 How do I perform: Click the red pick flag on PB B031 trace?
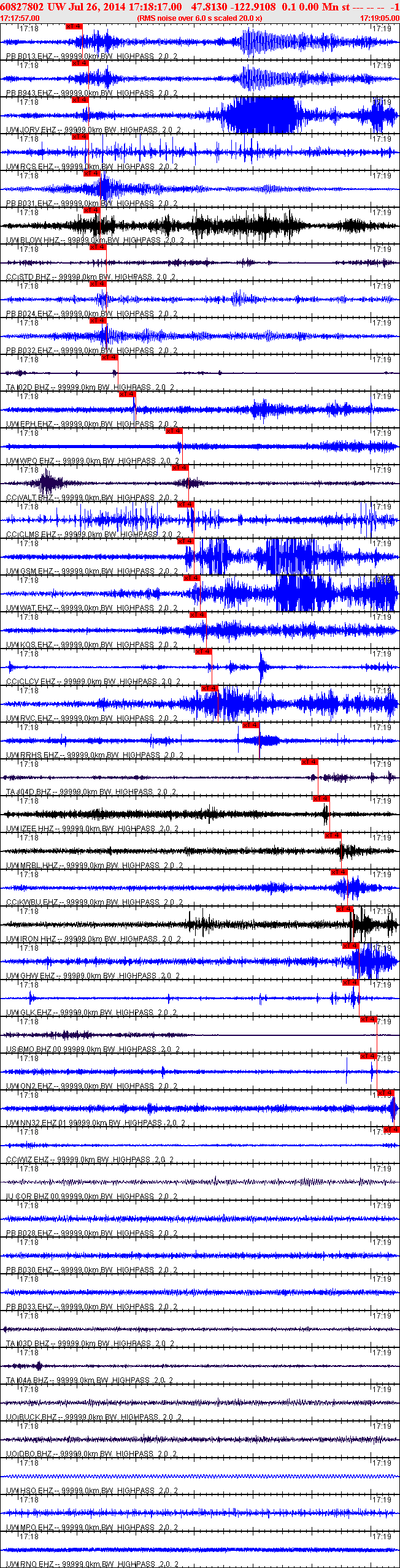pos(91,173)
